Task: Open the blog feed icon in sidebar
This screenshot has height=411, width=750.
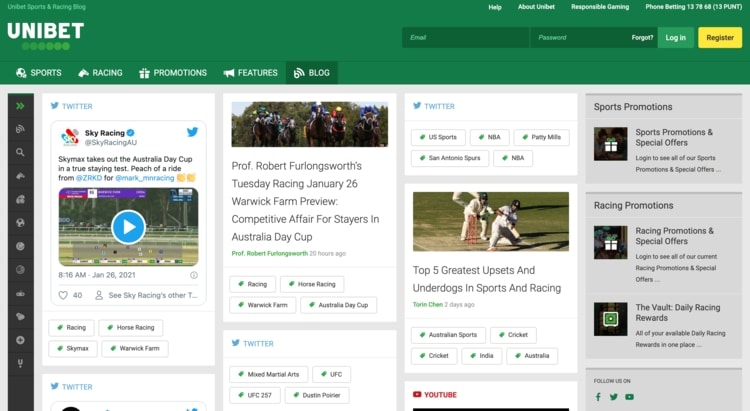Action: (x=20, y=129)
